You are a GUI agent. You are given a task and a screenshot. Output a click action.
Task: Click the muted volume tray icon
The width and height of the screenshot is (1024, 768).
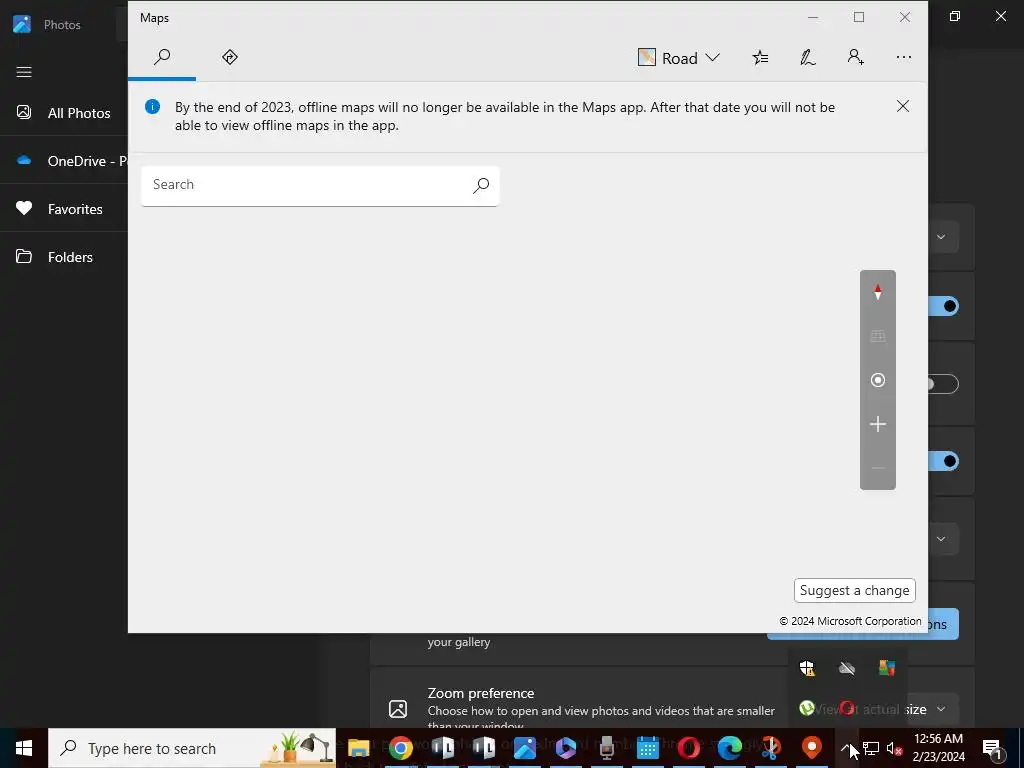click(x=895, y=749)
